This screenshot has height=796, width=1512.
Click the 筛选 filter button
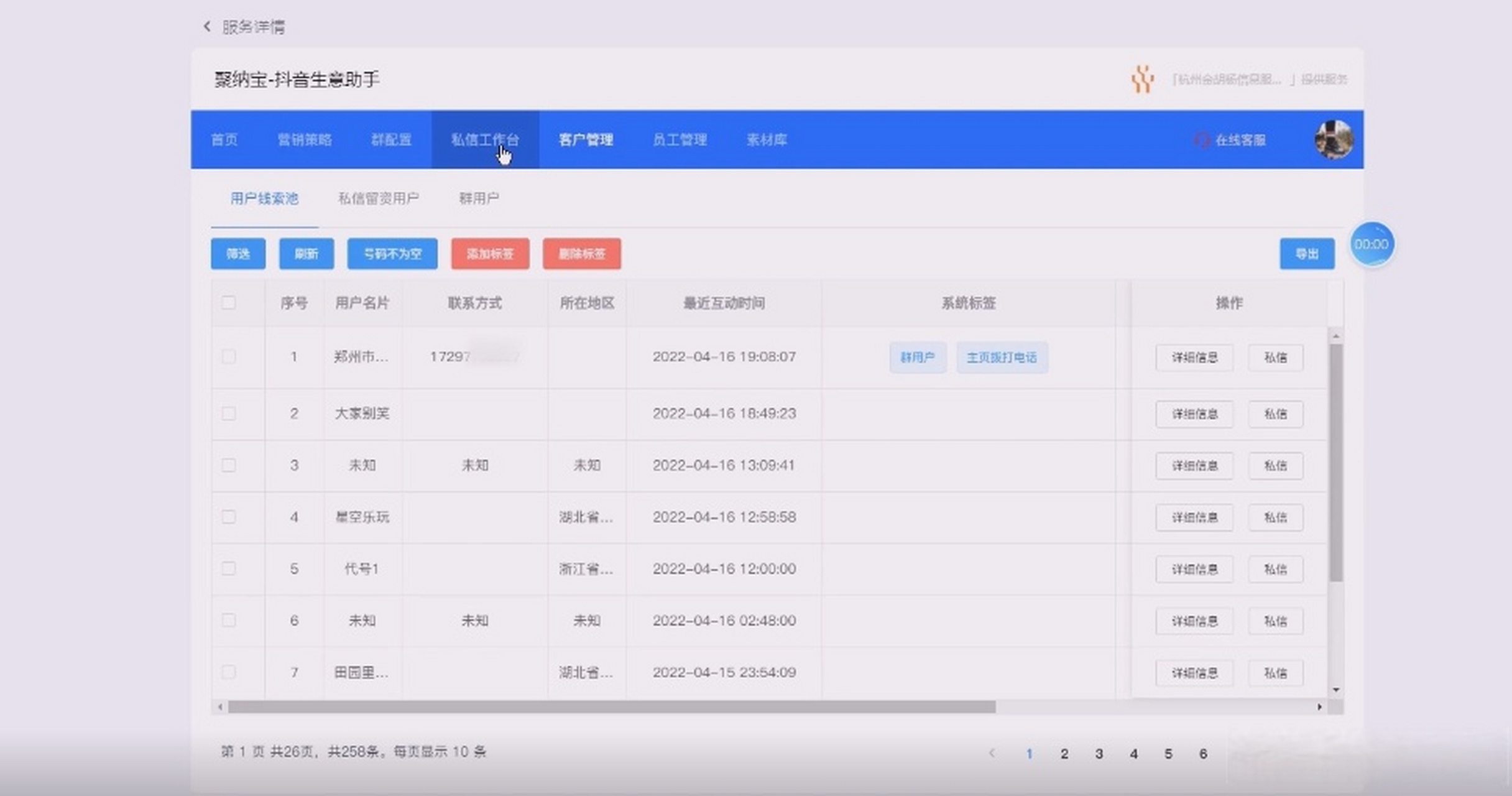point(237,254)
